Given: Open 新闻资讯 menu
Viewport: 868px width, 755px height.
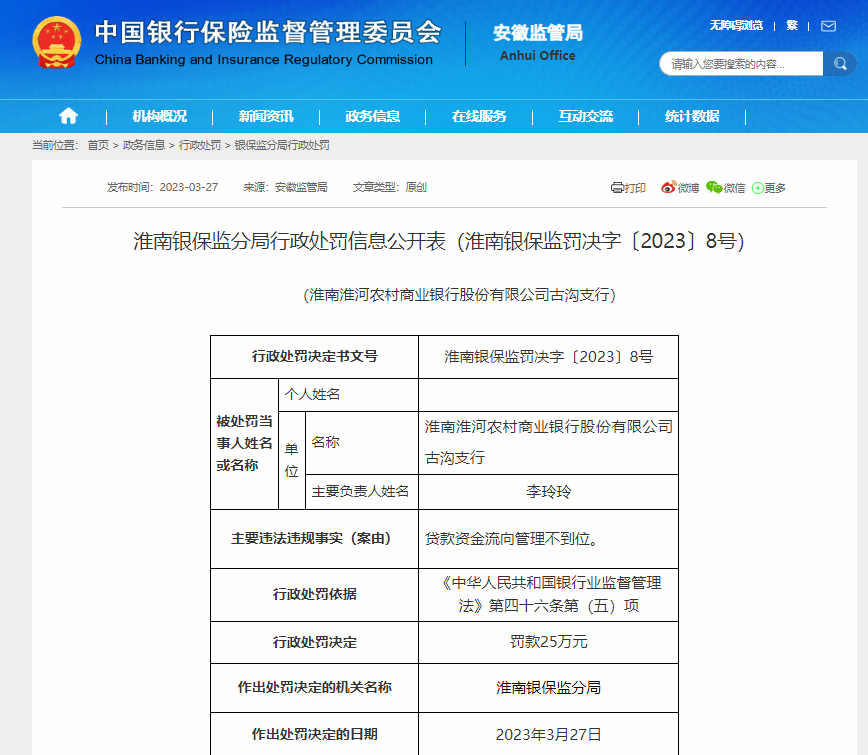Looking at the screenshot, I should point(266,116).
